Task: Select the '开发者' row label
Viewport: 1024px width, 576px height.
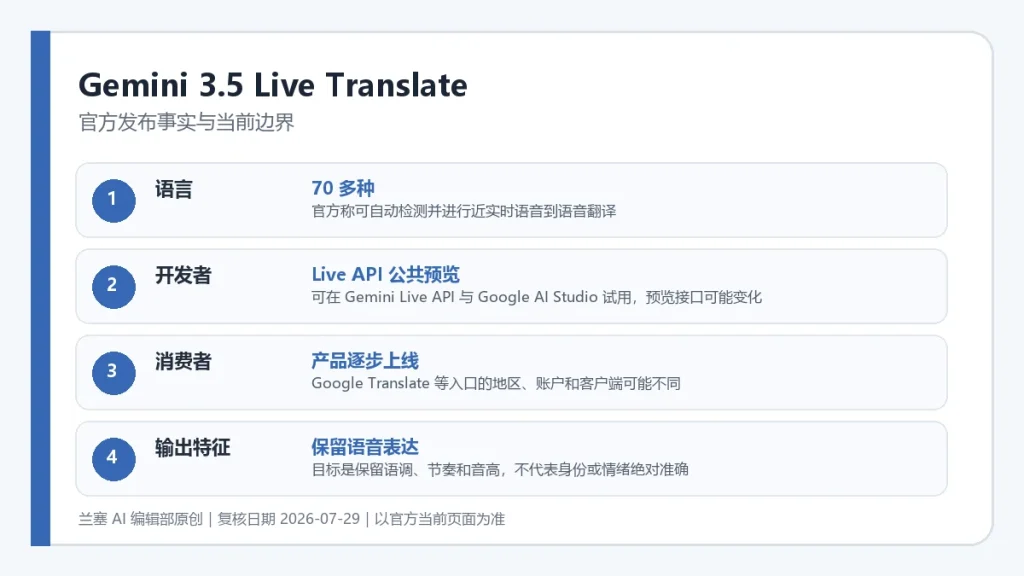Action: coord(184,276)
